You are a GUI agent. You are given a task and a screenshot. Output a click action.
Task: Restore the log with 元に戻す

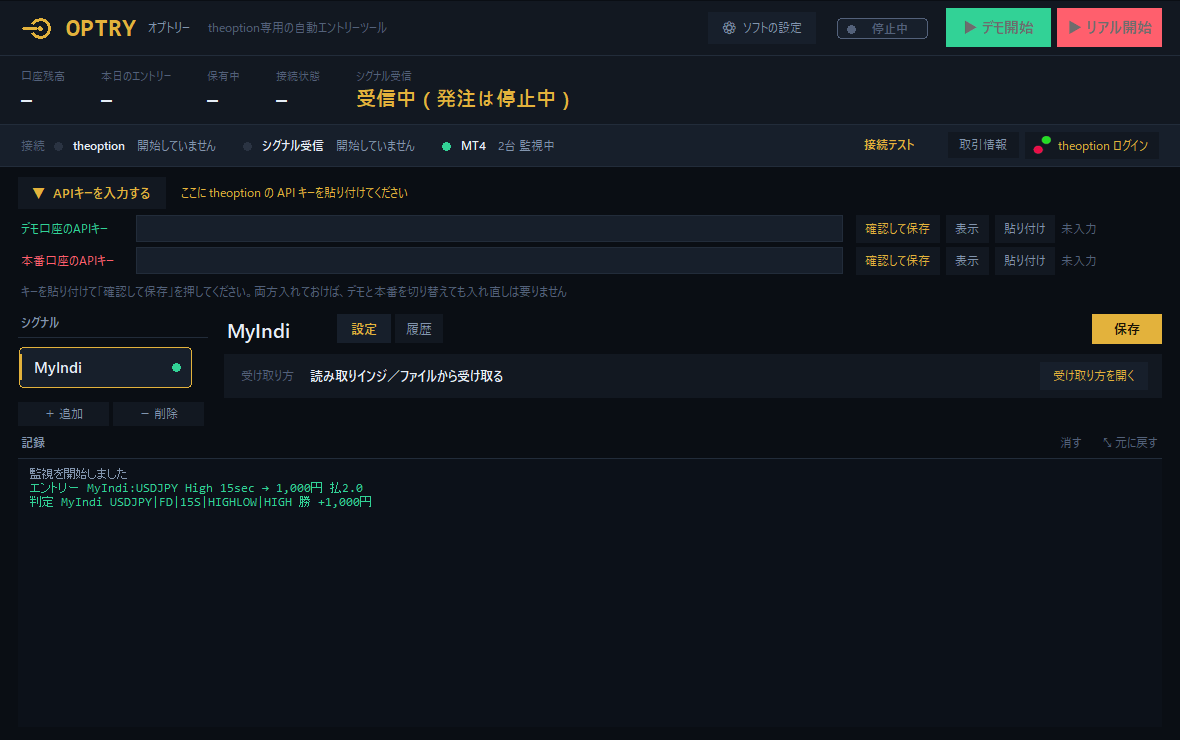click(1130, 443)
